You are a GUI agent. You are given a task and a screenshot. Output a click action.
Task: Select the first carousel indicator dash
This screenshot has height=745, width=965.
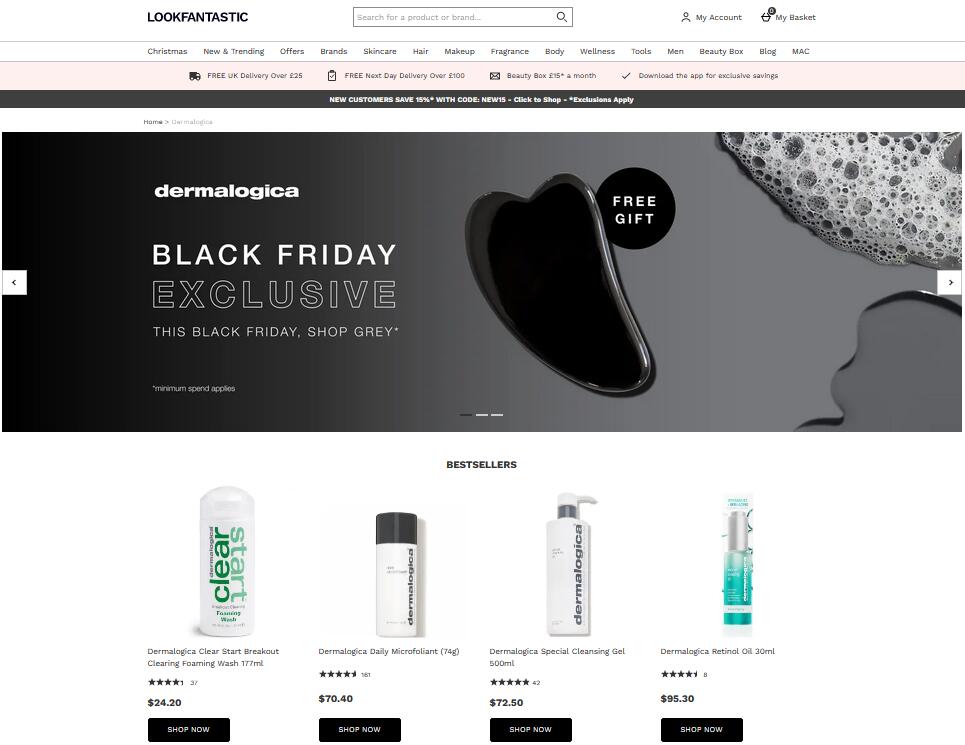click(x=466, y=415)
